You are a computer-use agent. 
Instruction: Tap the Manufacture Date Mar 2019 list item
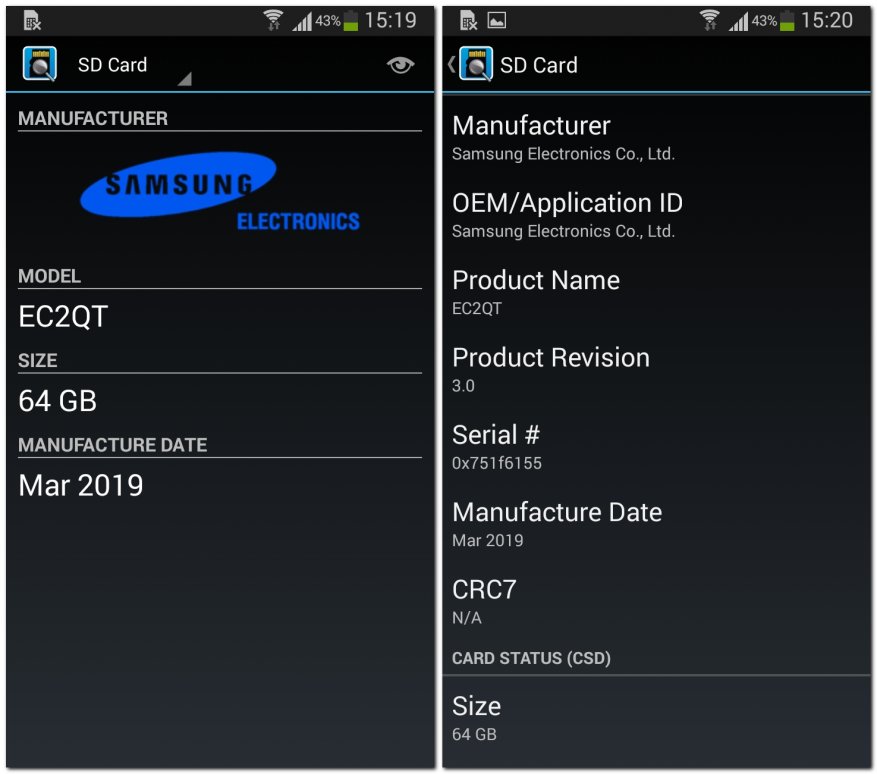pos(657,525)
